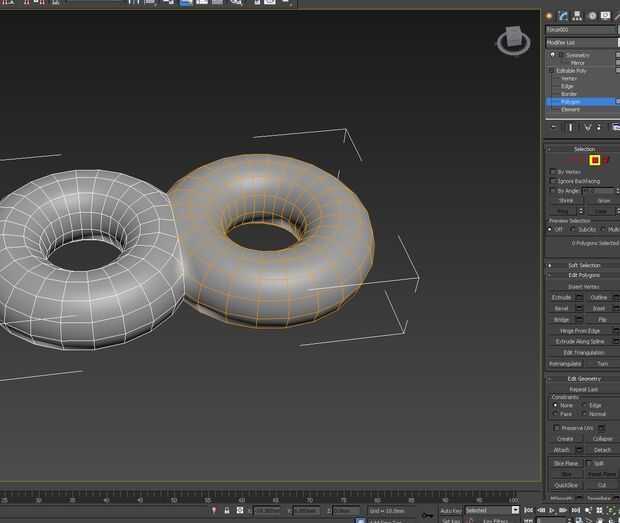Select Polygon sub-object level icon
Screen dimensions: 620x523
(x=594, y=160)
